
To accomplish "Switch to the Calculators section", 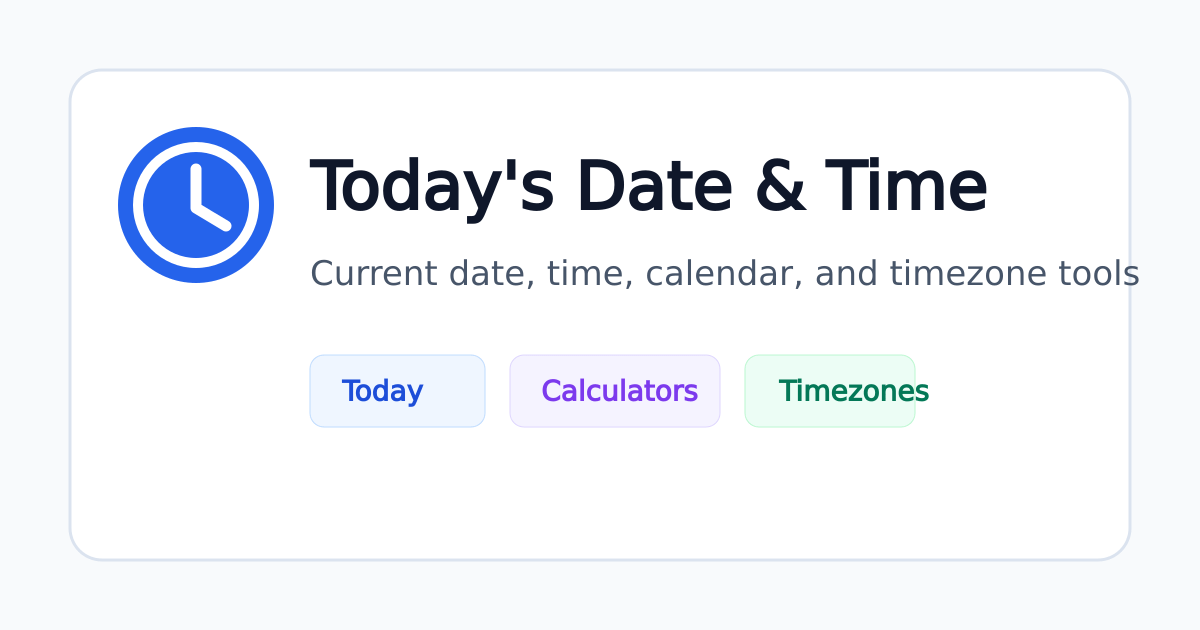I will tap(615, 391).
